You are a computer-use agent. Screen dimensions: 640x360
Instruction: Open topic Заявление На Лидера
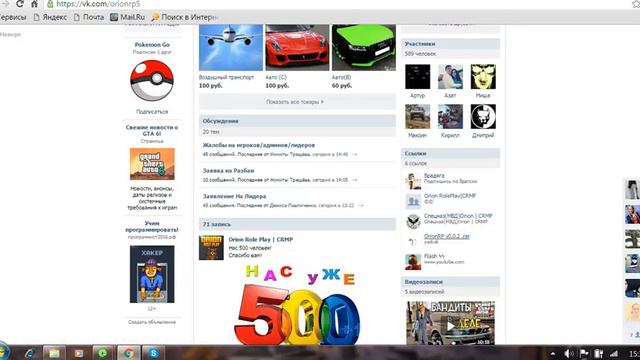[234, 196]
